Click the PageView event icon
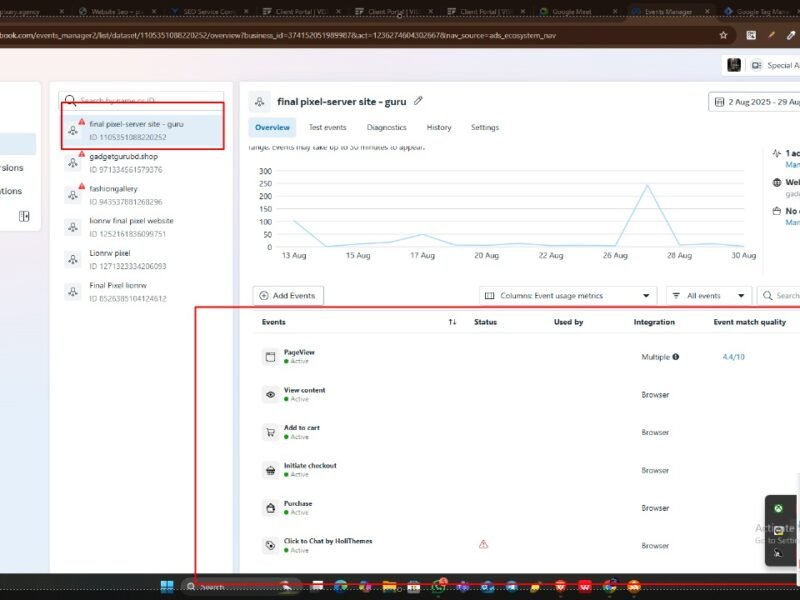Viewport: 800px width, 600px height. (x=270, y=357)
